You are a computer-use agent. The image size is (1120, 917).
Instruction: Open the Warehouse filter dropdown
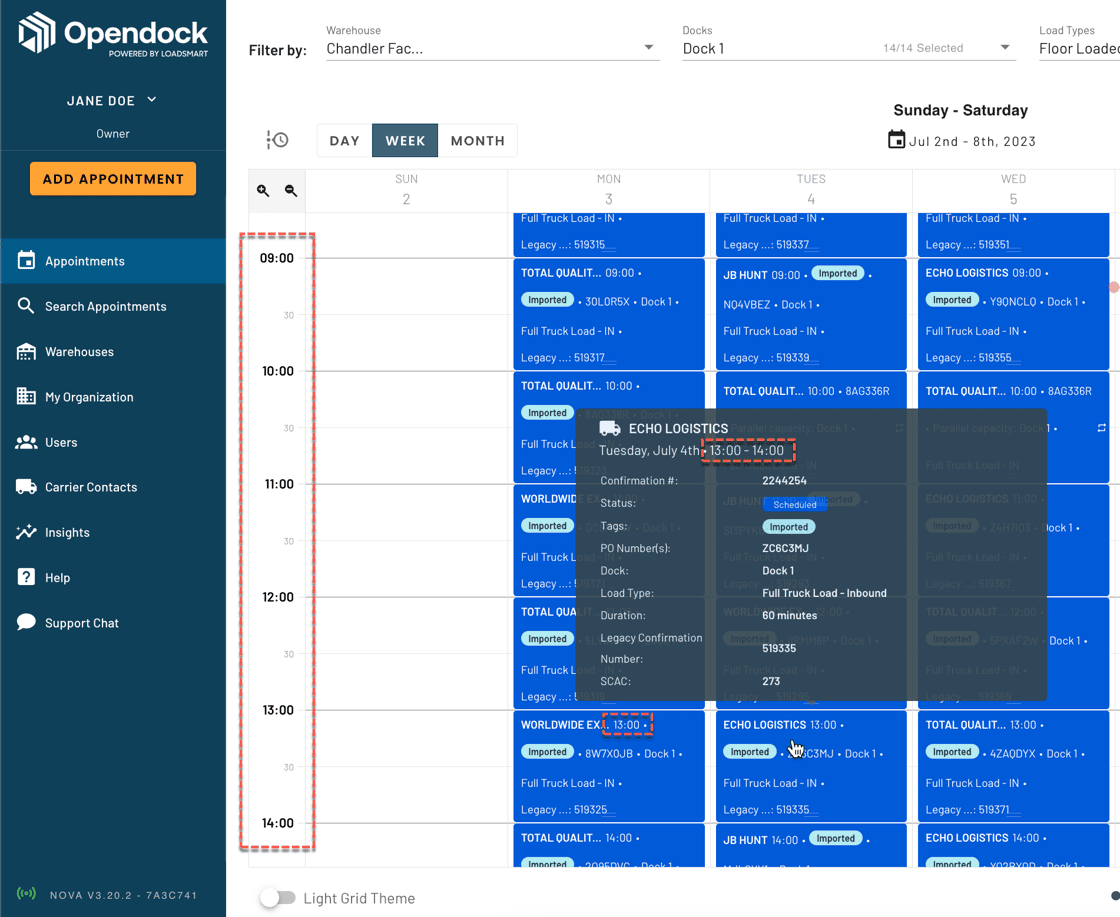(x=492, y=48)
